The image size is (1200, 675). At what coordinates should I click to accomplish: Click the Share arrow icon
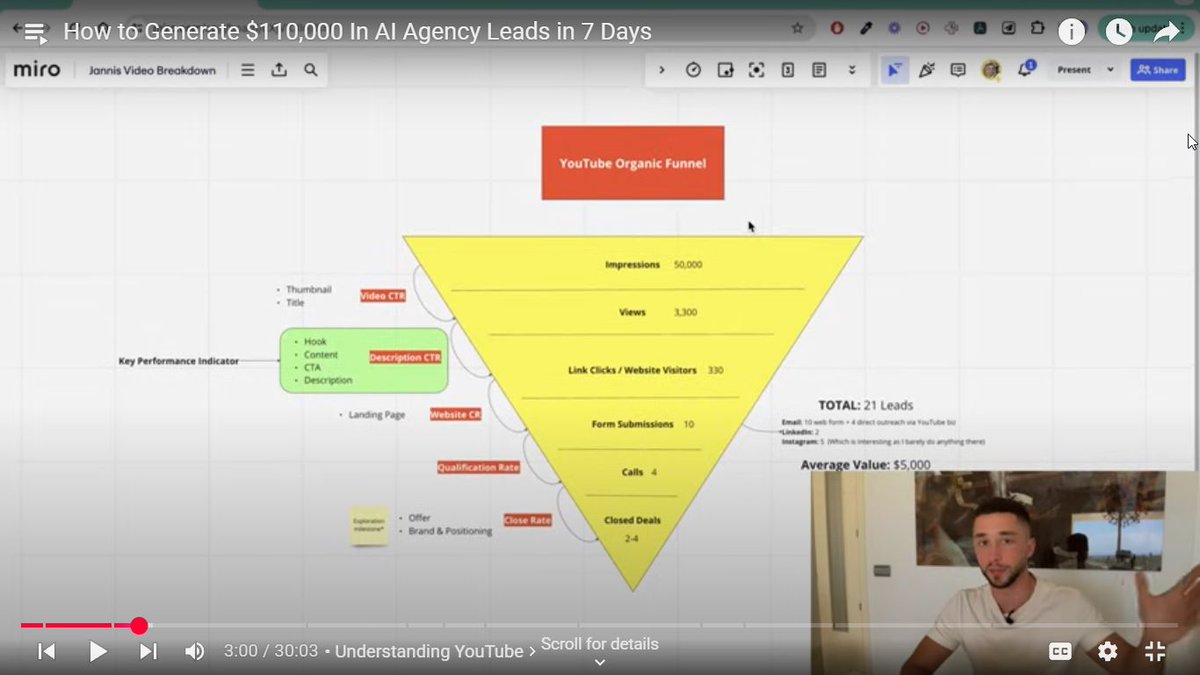tap(1166, 32)
